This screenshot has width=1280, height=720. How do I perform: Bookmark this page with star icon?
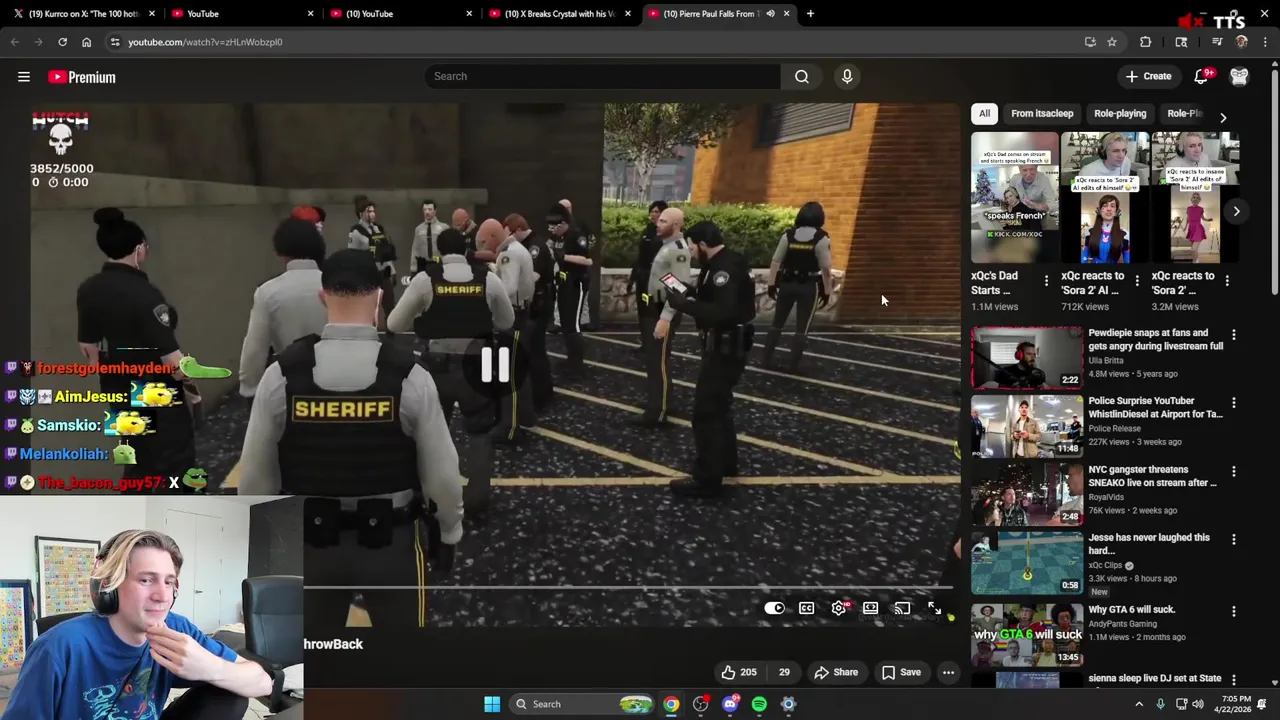[1111, 42]
